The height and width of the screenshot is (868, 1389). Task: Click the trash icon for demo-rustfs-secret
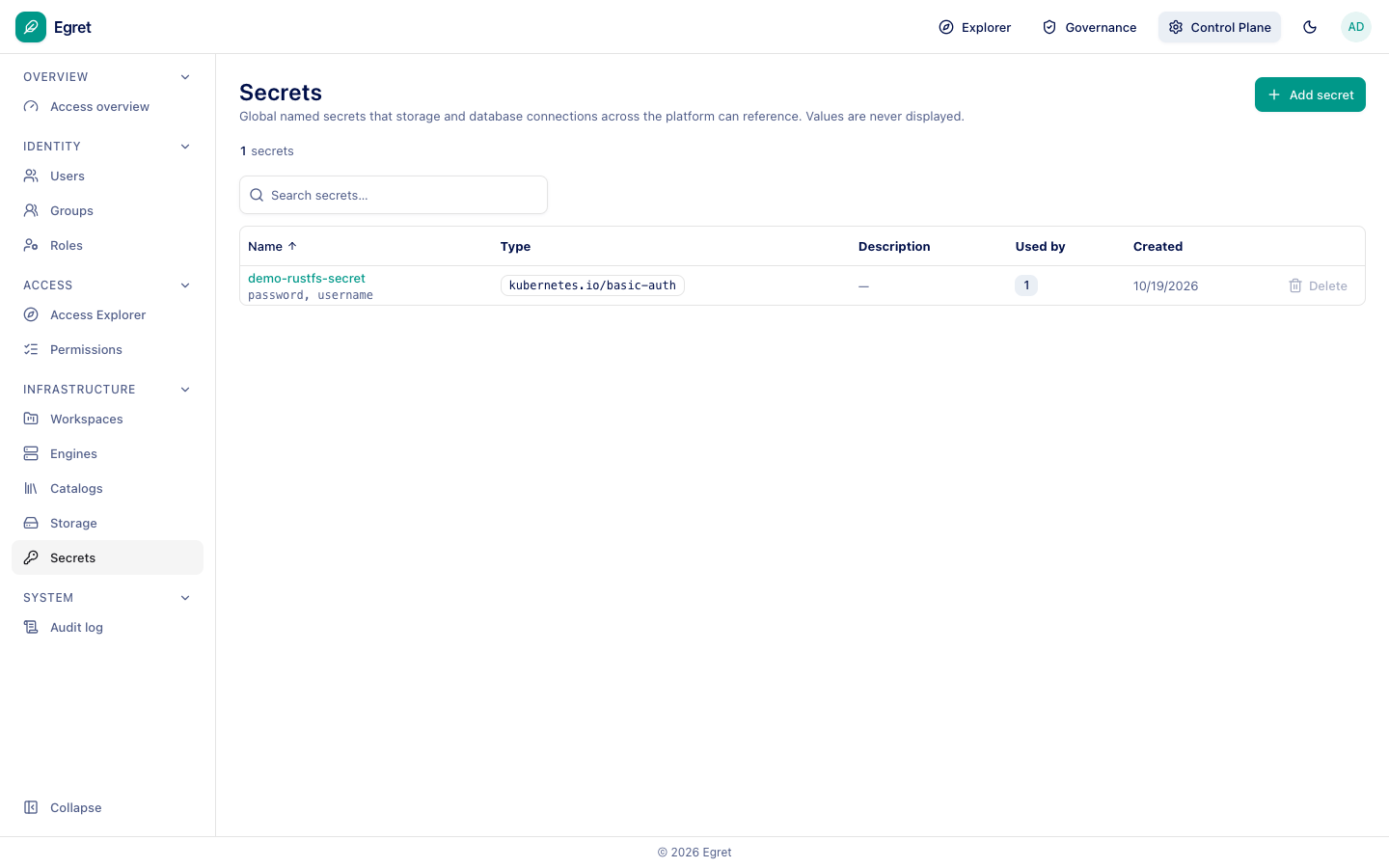tap(1295, 285)
